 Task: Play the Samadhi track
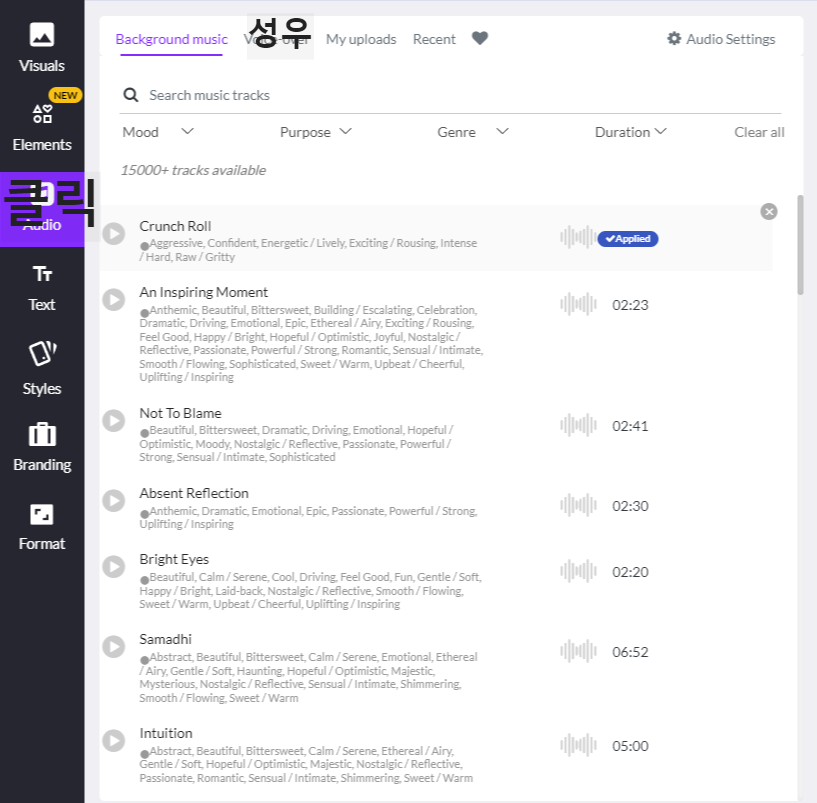click(114, 647)
